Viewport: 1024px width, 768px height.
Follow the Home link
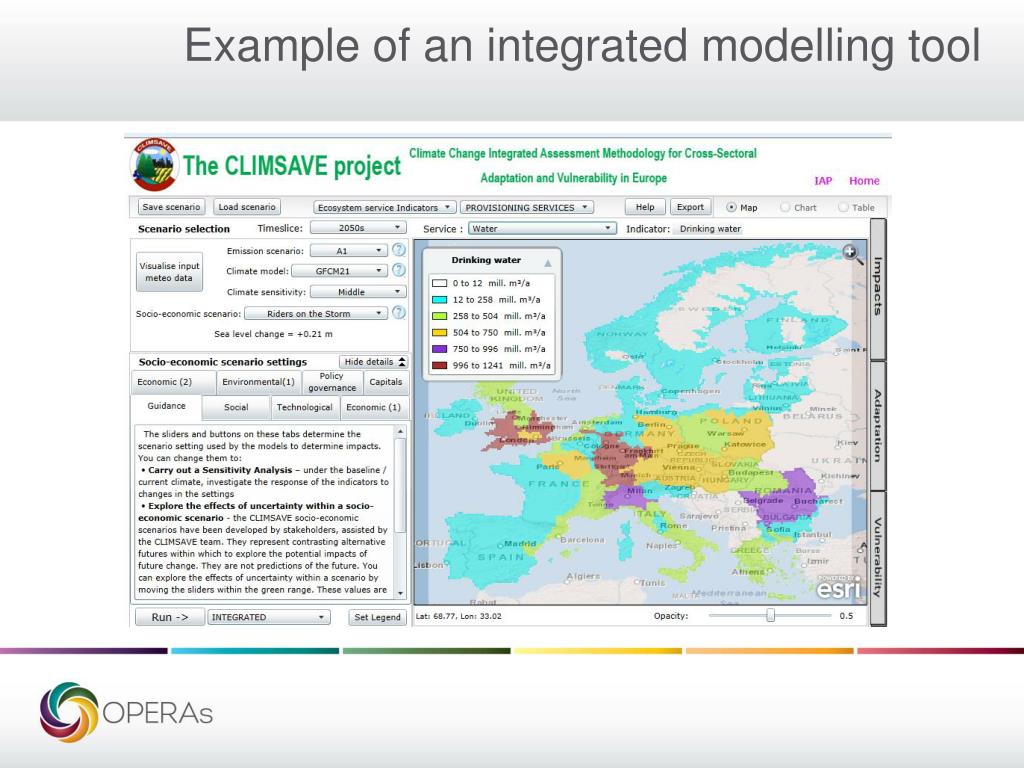[x=864, y=181]
